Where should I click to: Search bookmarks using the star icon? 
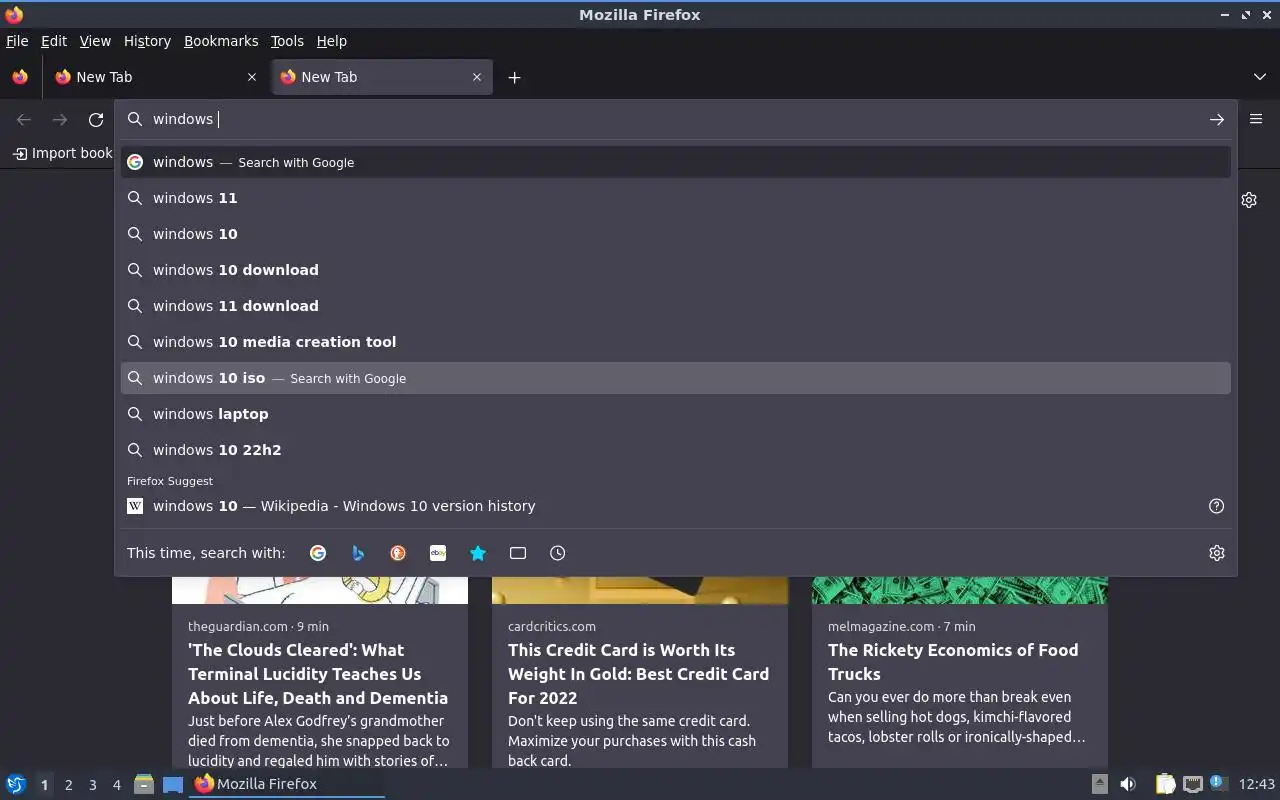478,553
